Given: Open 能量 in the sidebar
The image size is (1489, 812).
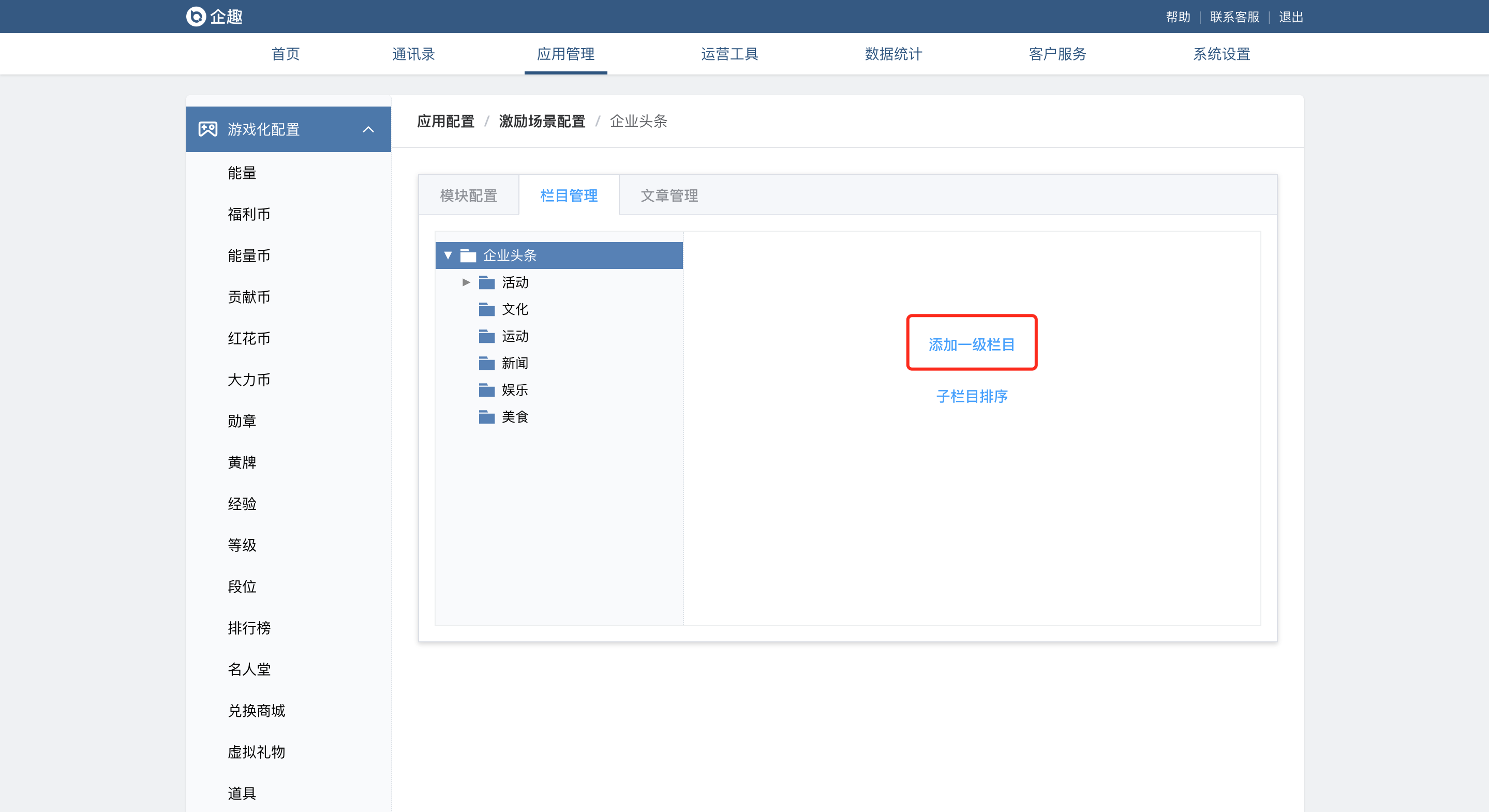Looking at the screenshot, I should (242, 173).
